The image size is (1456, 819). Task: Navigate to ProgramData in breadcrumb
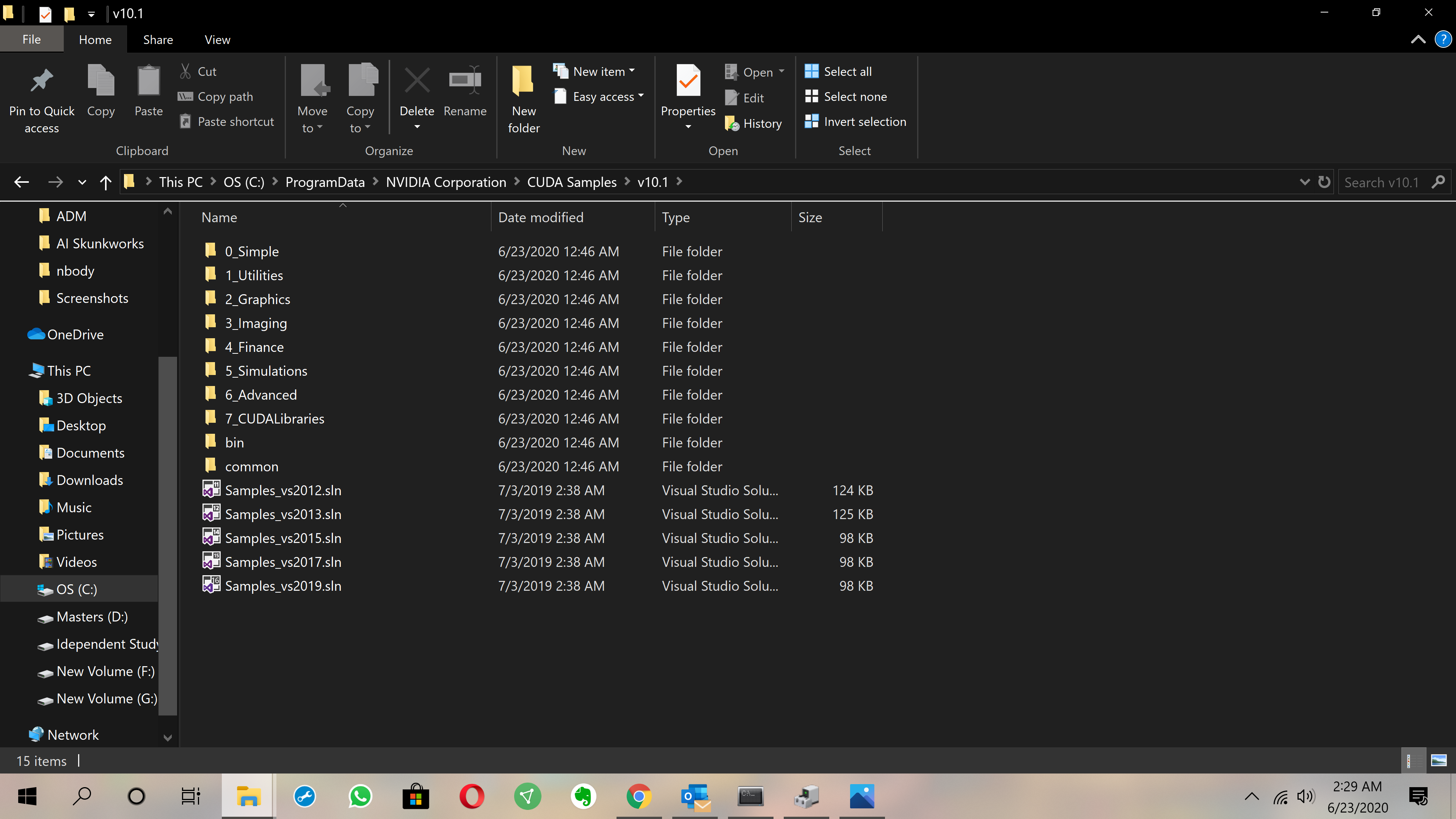point(325,182)
